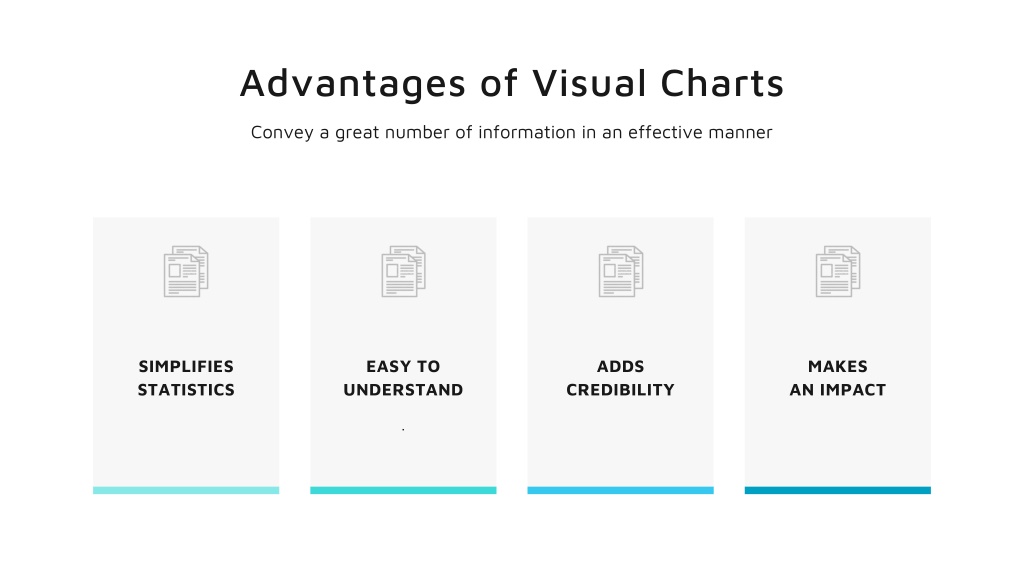The image size is (1024, 576).
Task: Click the small dot below Easy to Understand
Action: (404, 430)
